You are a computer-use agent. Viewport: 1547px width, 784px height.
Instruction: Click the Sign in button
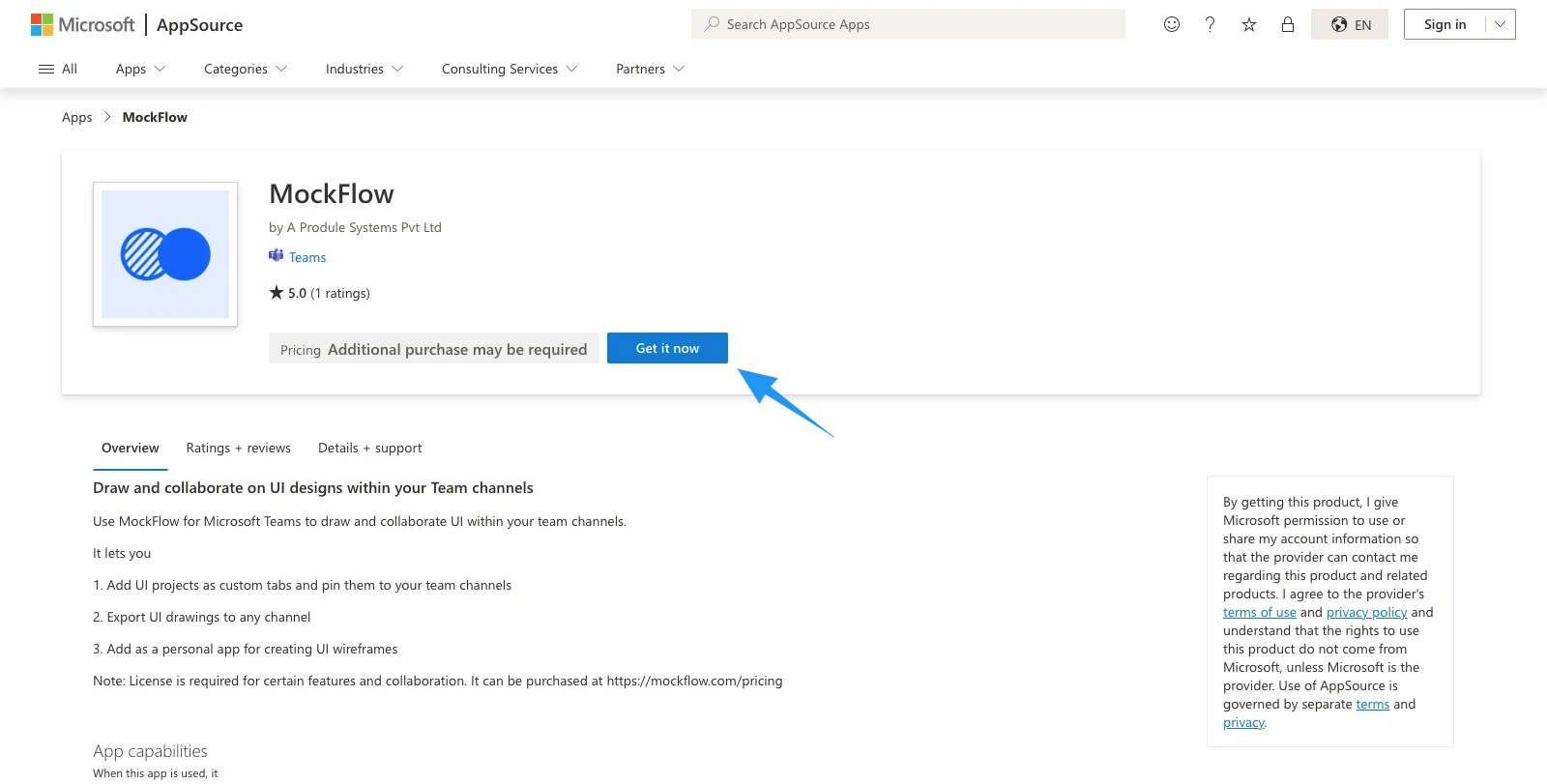(1445, 24)
